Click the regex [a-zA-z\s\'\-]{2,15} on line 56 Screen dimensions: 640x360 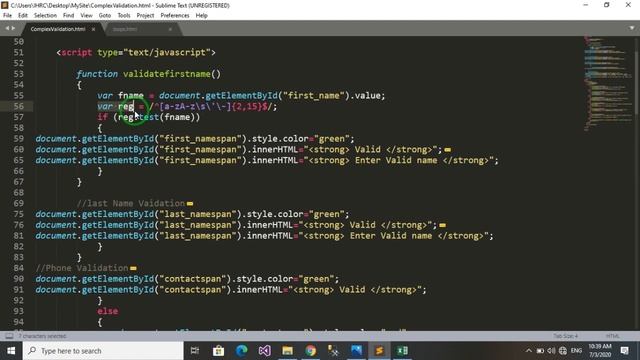click(211, 107)
